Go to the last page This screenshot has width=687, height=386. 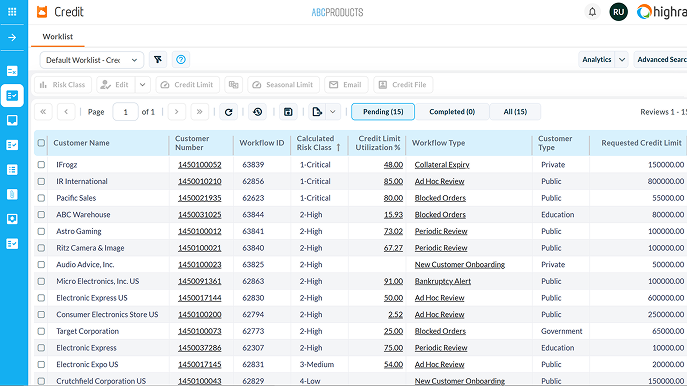(199, 112)
